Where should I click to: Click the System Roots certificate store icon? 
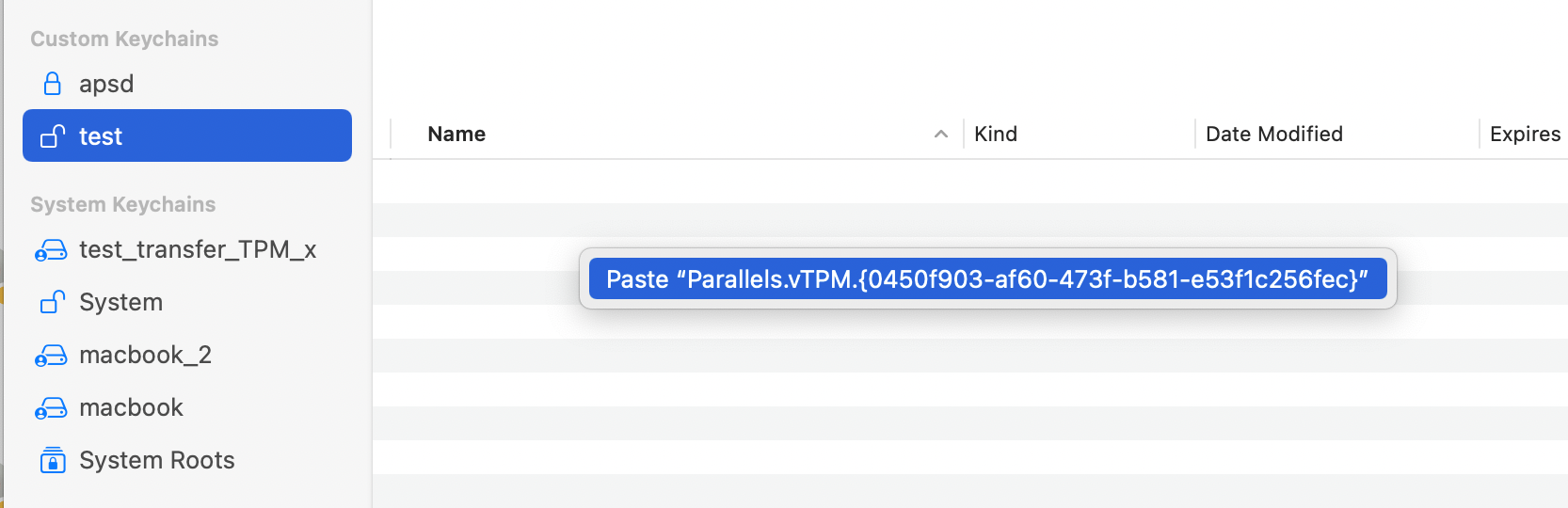(x=53, y=460)
